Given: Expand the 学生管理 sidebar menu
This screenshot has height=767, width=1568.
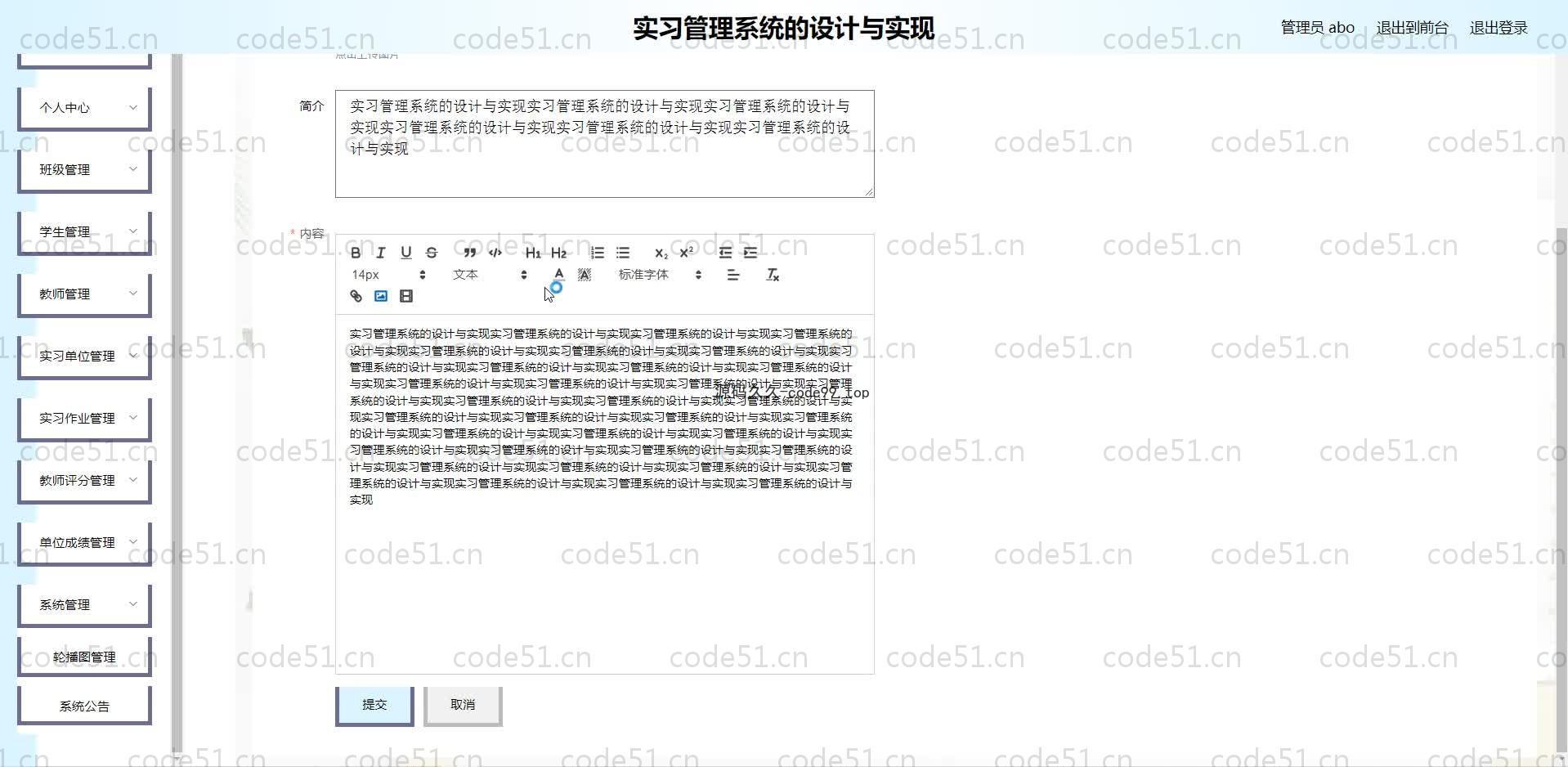Looking at the screenshot, I should tap(85, 231).
